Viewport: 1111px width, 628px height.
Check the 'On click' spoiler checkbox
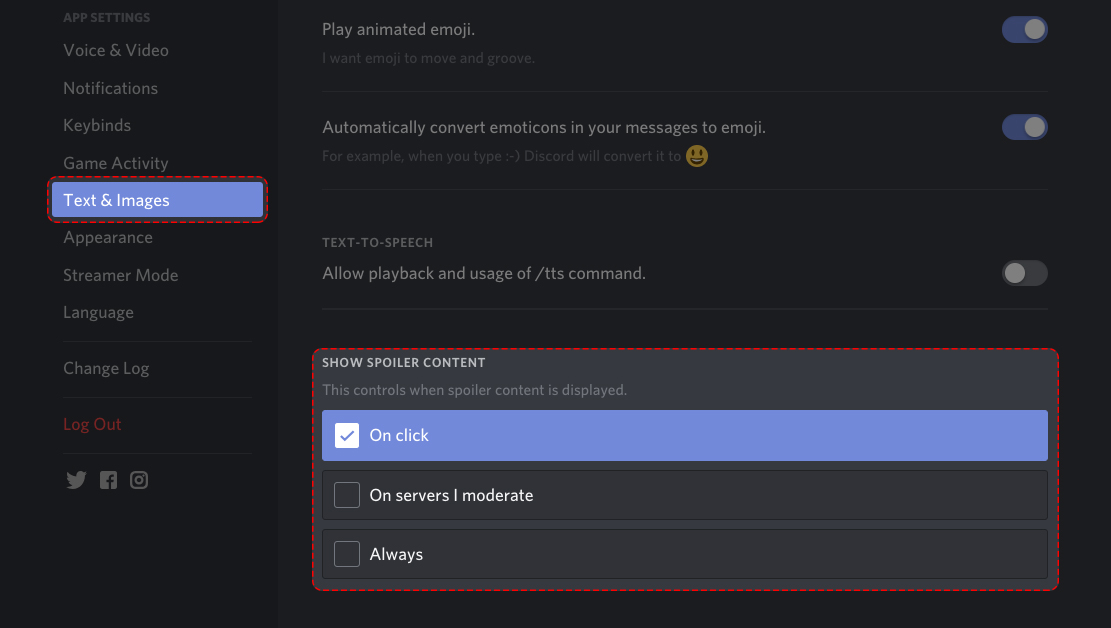pos(347,435)
